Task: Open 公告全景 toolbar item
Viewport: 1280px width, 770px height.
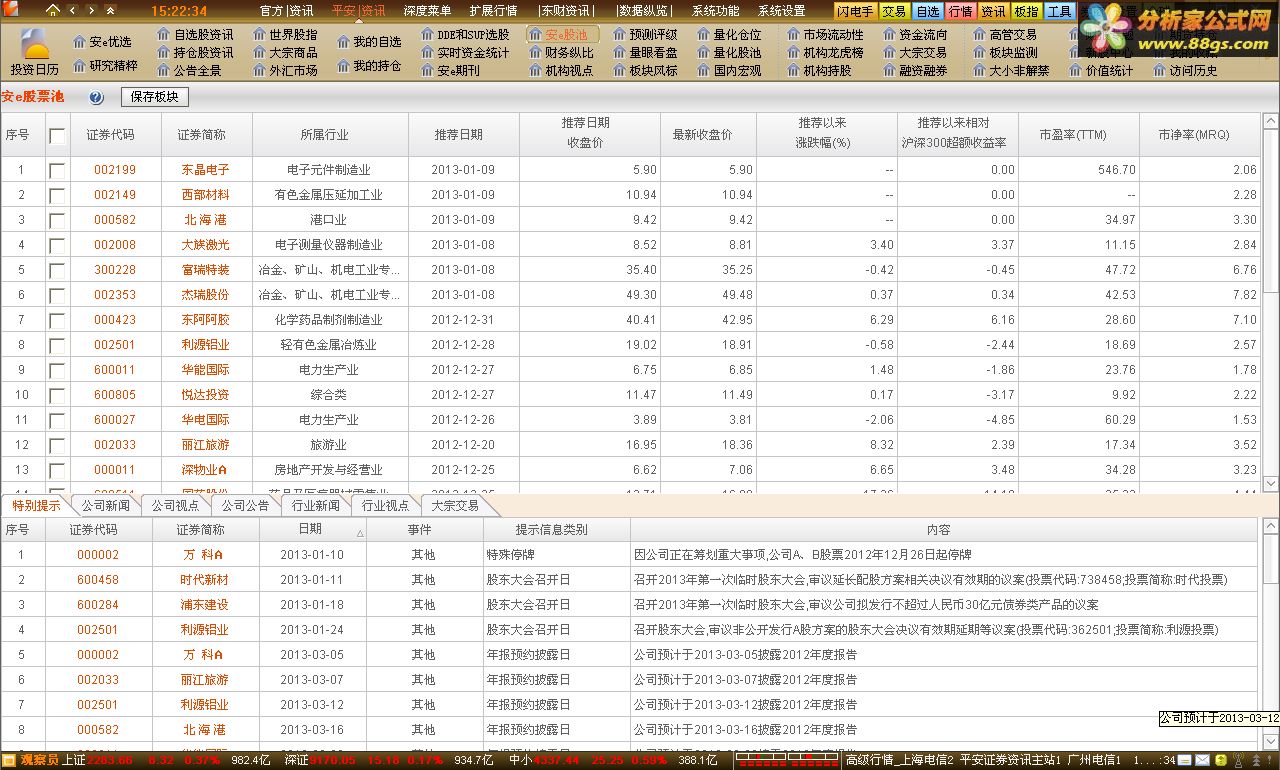Action: (x=190, y=71)
